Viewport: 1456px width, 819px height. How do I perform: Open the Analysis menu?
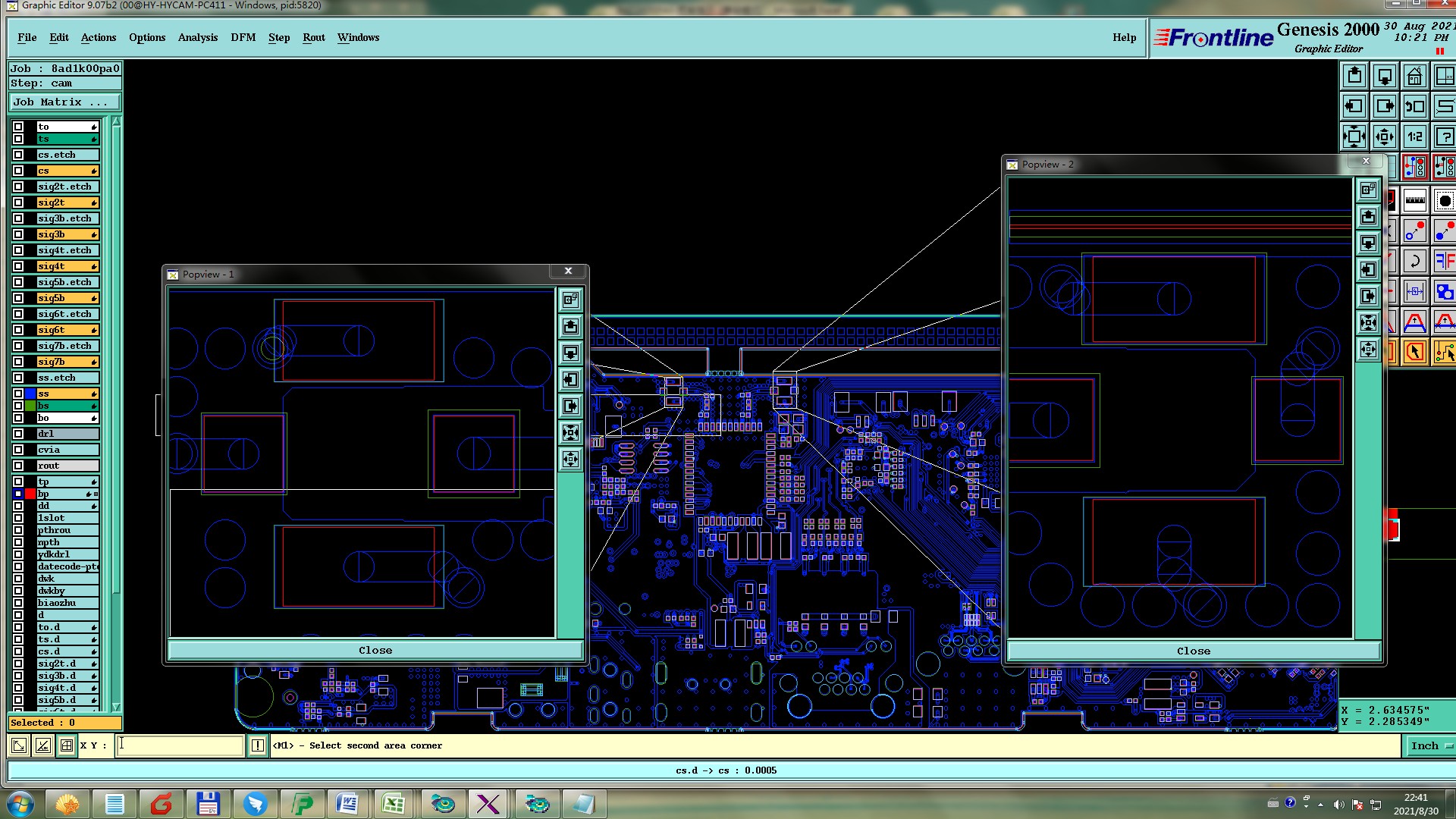coord(197,38)
